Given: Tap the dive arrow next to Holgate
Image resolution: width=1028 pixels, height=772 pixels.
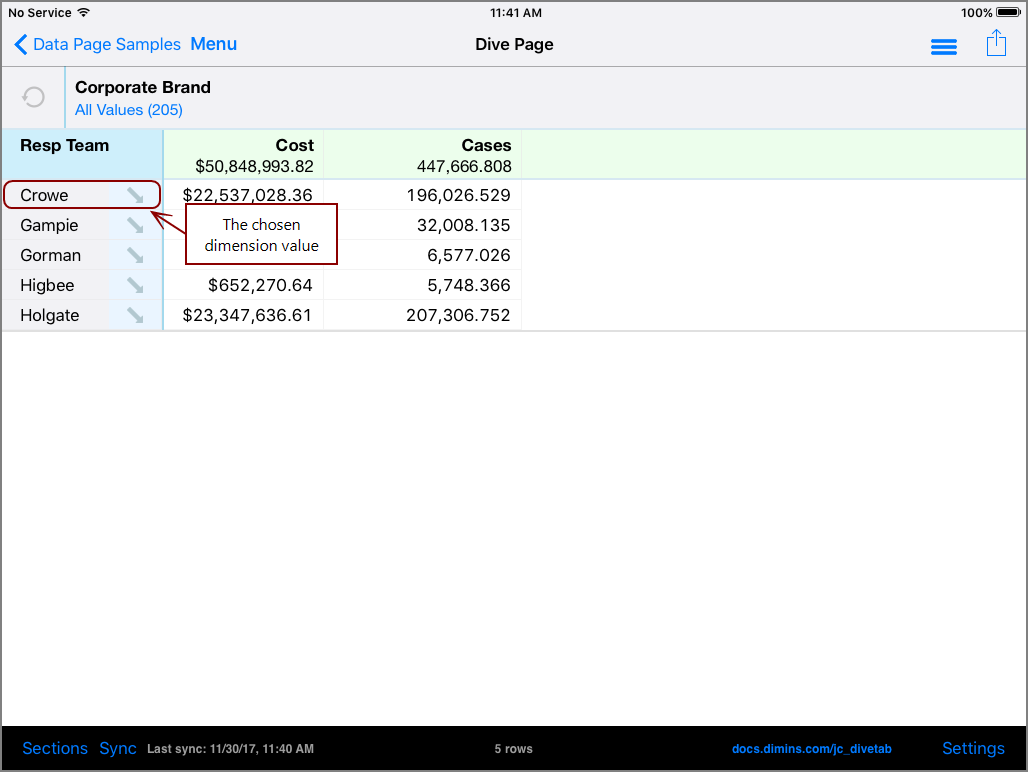Looking at the screenshot, I should [135, 315].
